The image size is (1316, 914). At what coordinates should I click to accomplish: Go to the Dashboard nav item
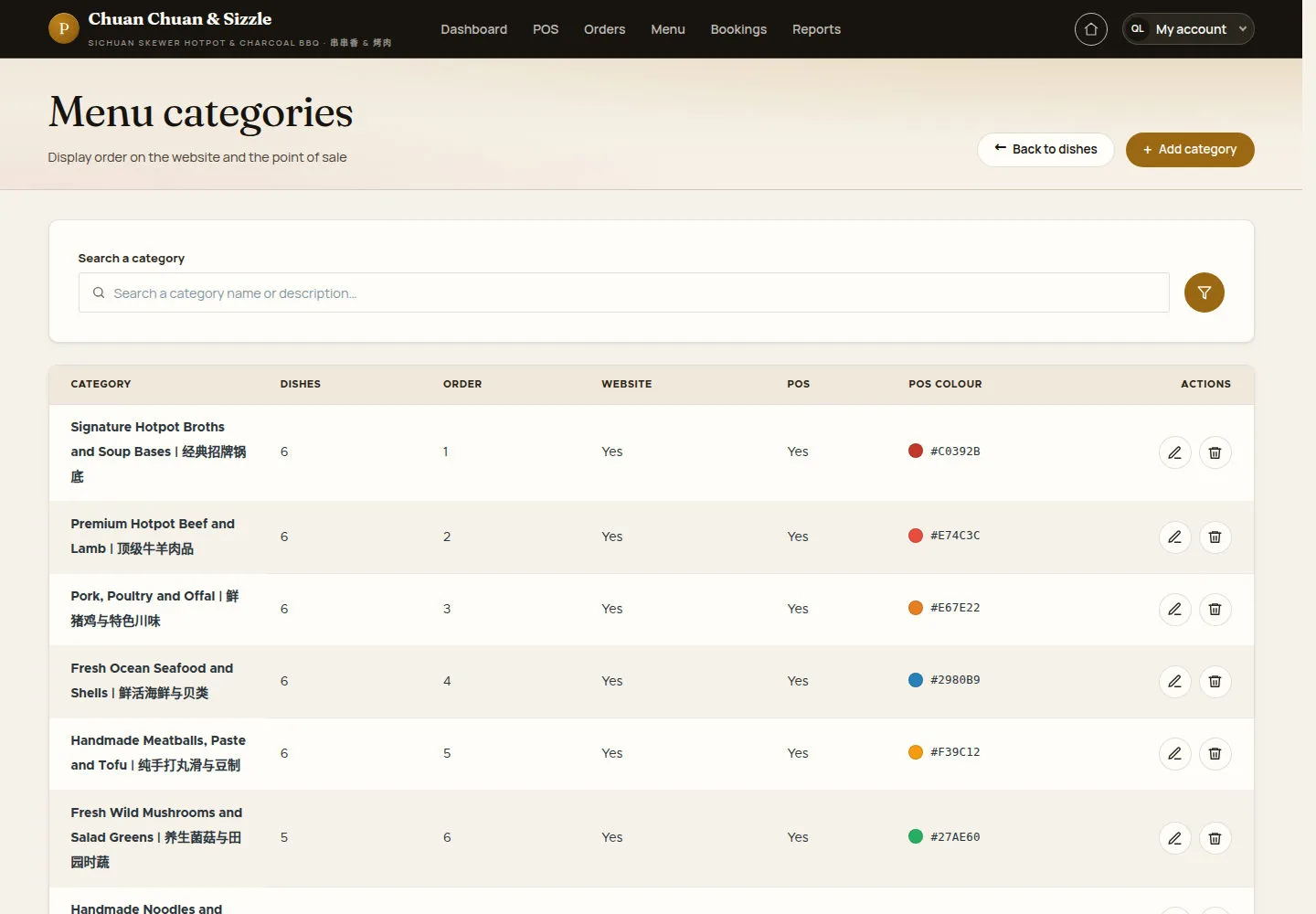tap(473, 29)
